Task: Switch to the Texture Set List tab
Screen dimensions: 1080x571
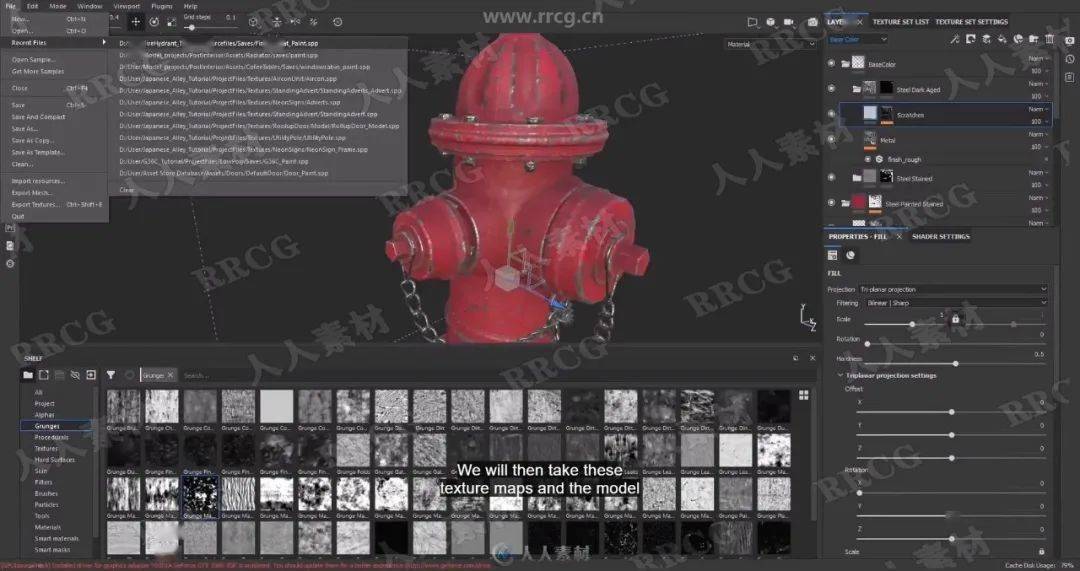Action: [900, 21]
